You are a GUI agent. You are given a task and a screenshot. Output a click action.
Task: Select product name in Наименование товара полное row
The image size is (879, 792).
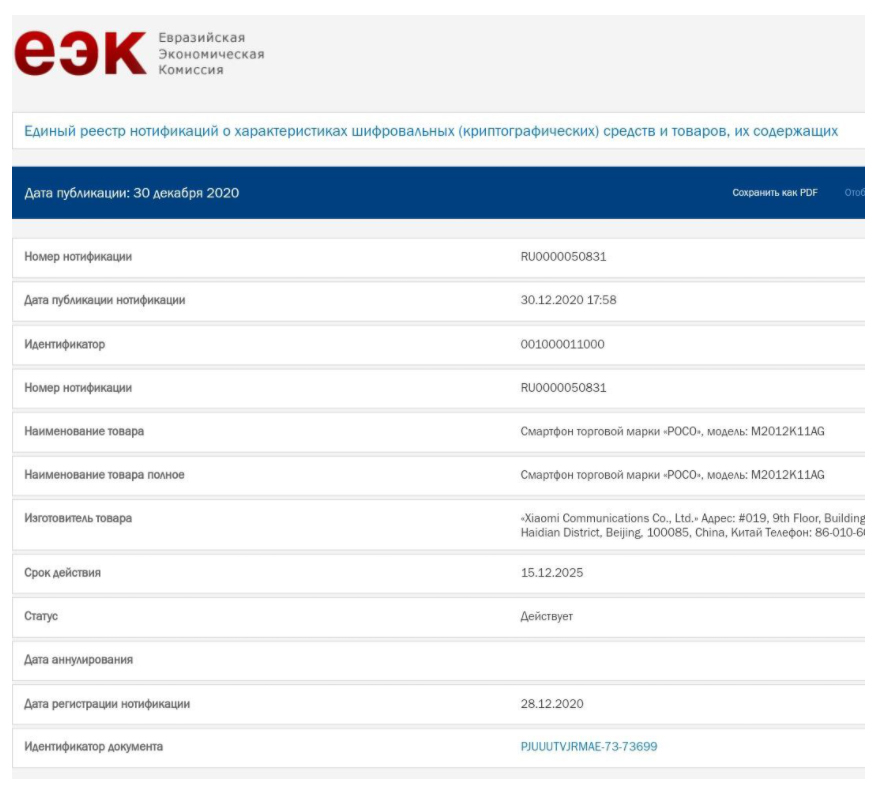673,475
